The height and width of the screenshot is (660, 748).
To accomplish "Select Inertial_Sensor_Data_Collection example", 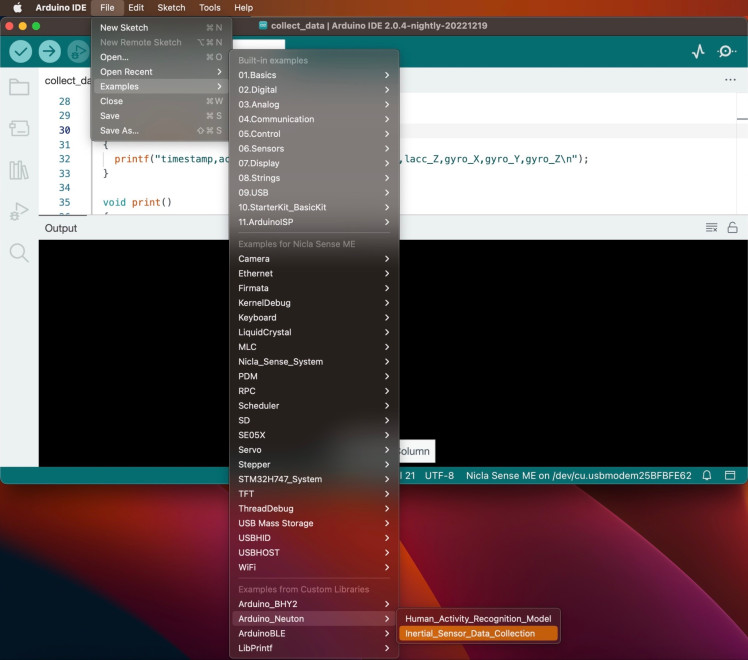I will pos(470,633).
